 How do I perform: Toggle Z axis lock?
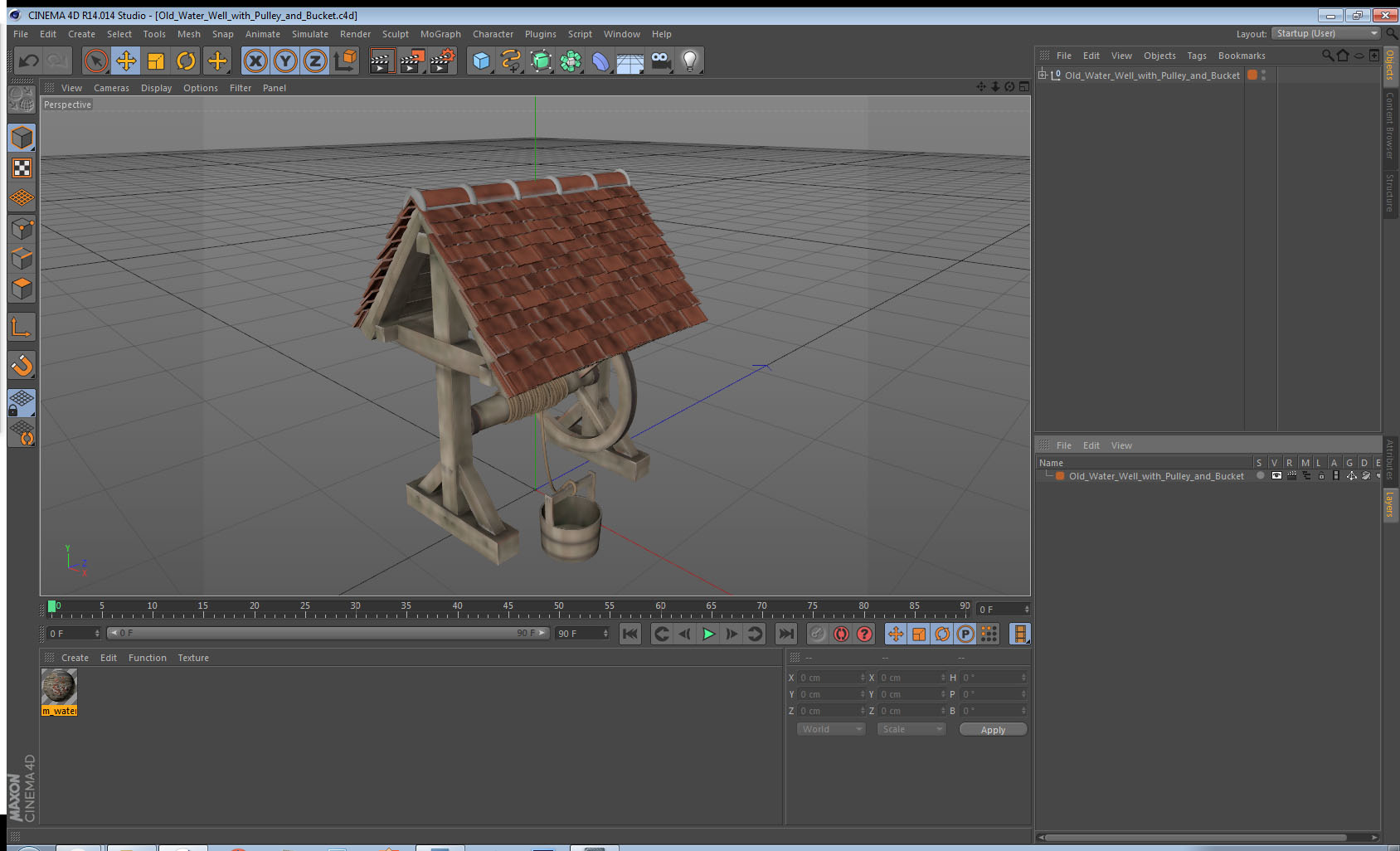tap(315, 61)
